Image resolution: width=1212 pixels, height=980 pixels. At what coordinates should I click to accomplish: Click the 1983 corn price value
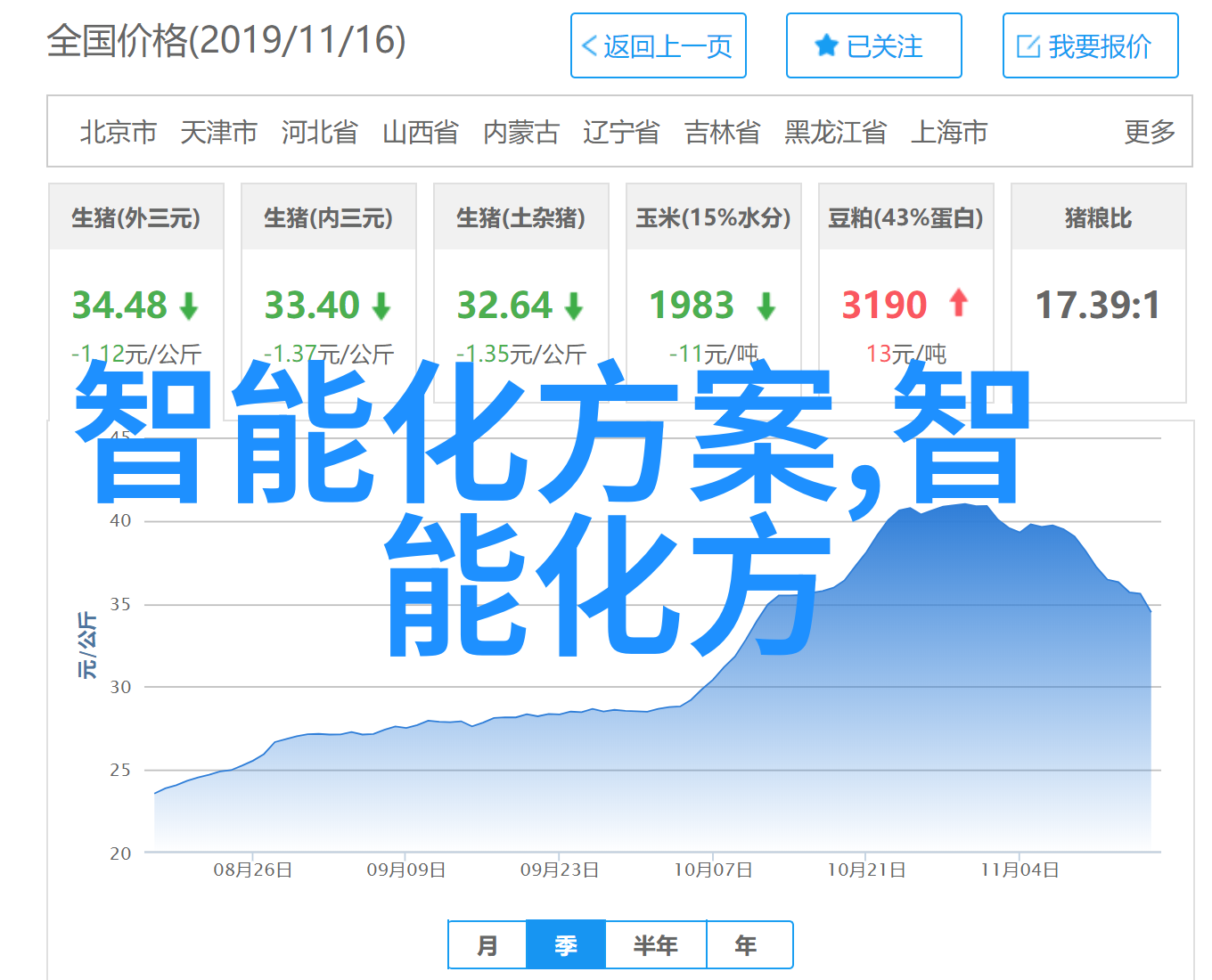692,306
